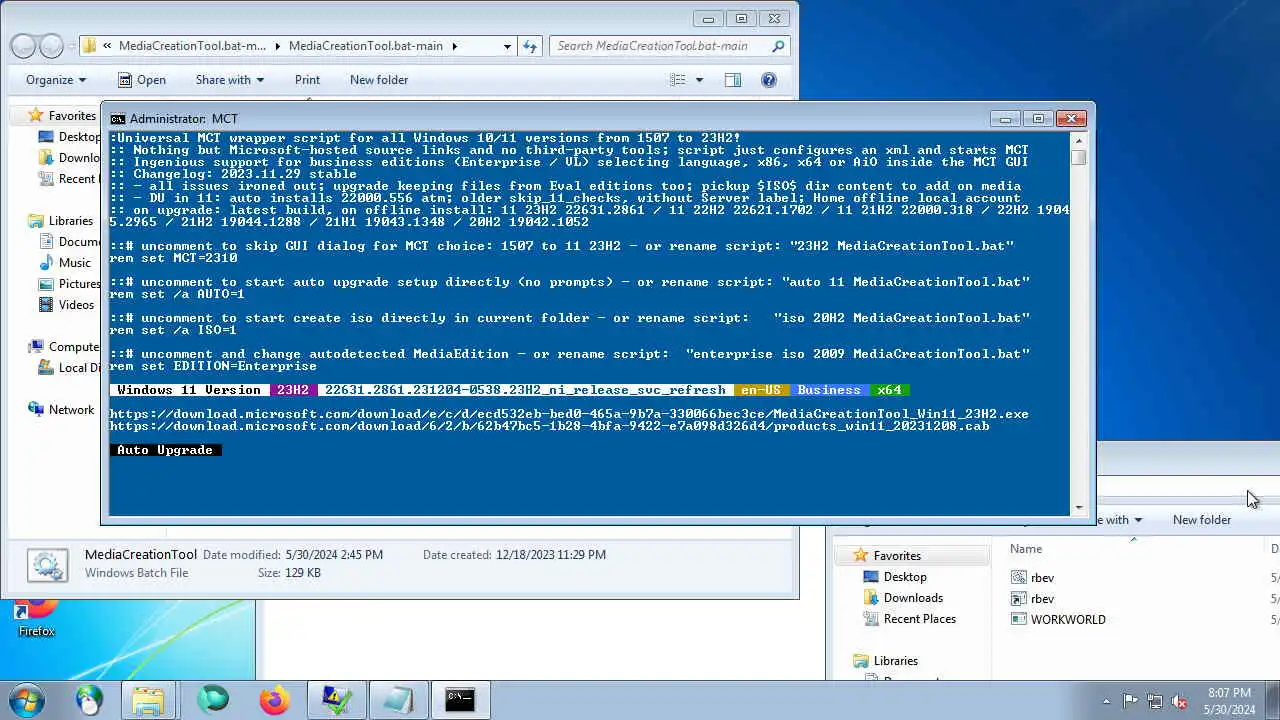Select the MediaCreationTool.bat-main breadcrumb segment

pos(366,46)
